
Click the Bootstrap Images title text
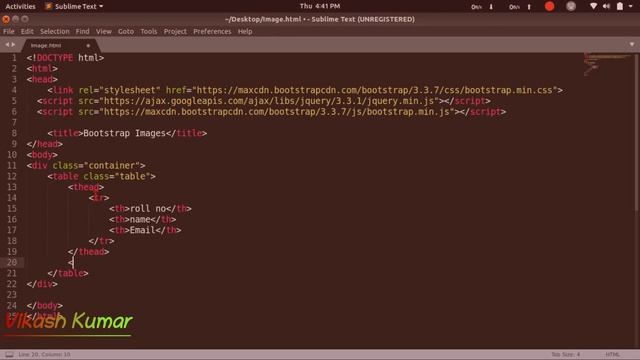point(124,133)
